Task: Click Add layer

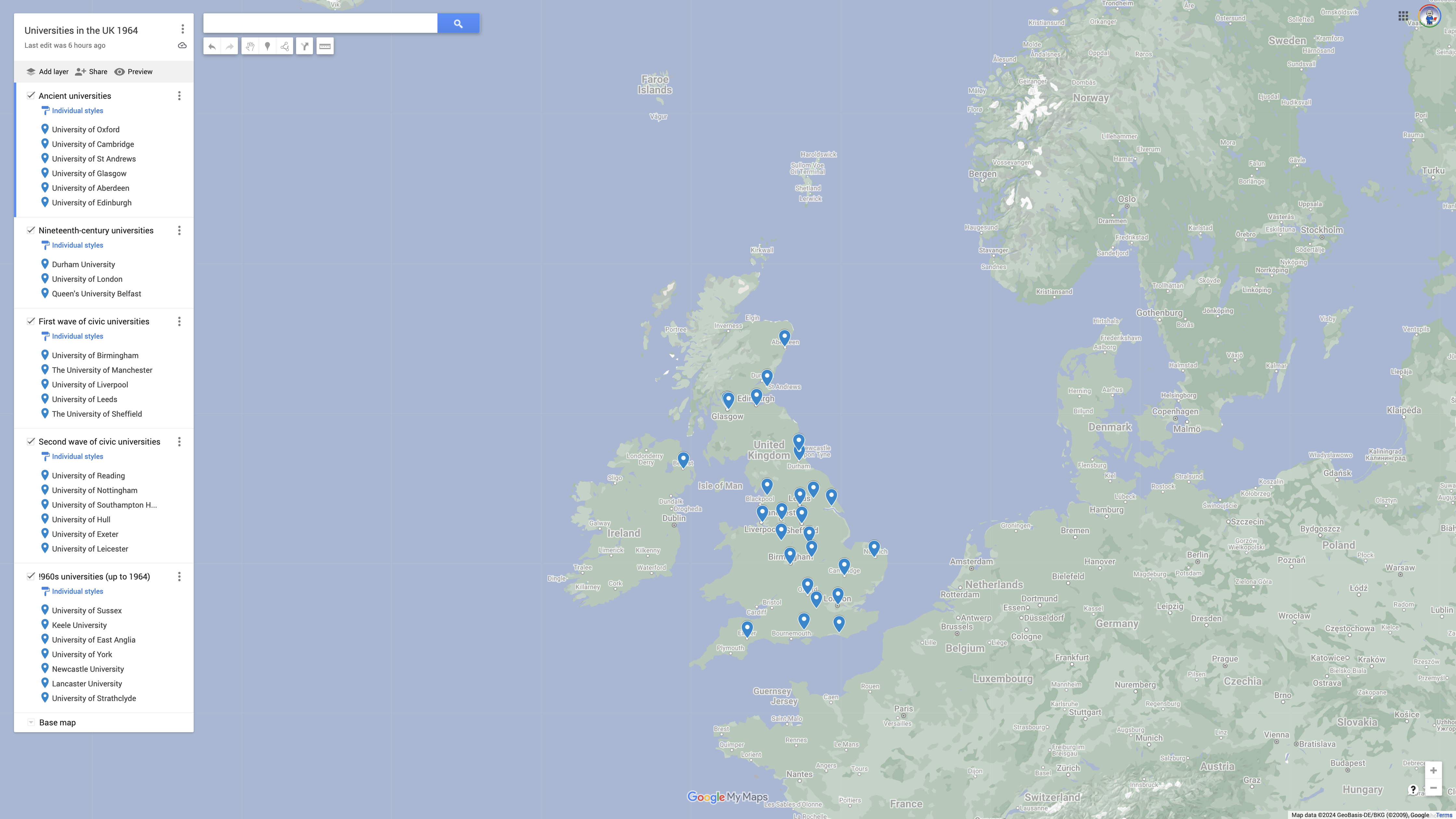Action: (x=47, y=72)
